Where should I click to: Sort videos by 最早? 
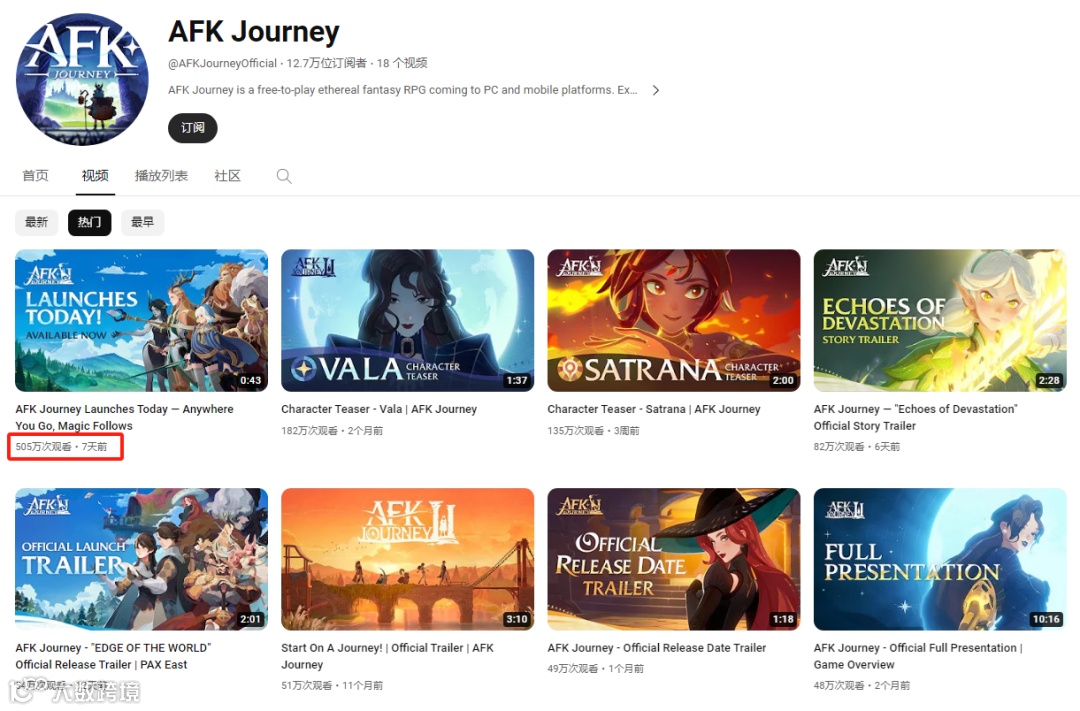[143, 223]
